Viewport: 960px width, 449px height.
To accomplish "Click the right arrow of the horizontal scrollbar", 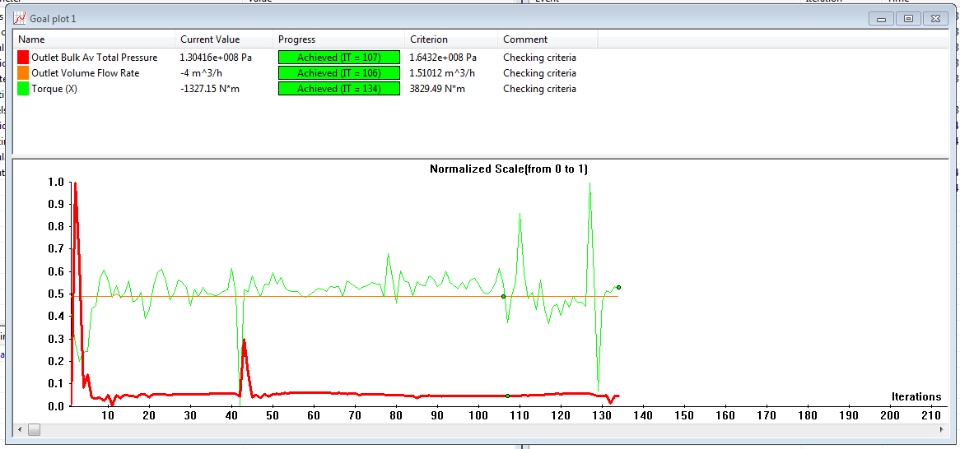I will point(940,430).
